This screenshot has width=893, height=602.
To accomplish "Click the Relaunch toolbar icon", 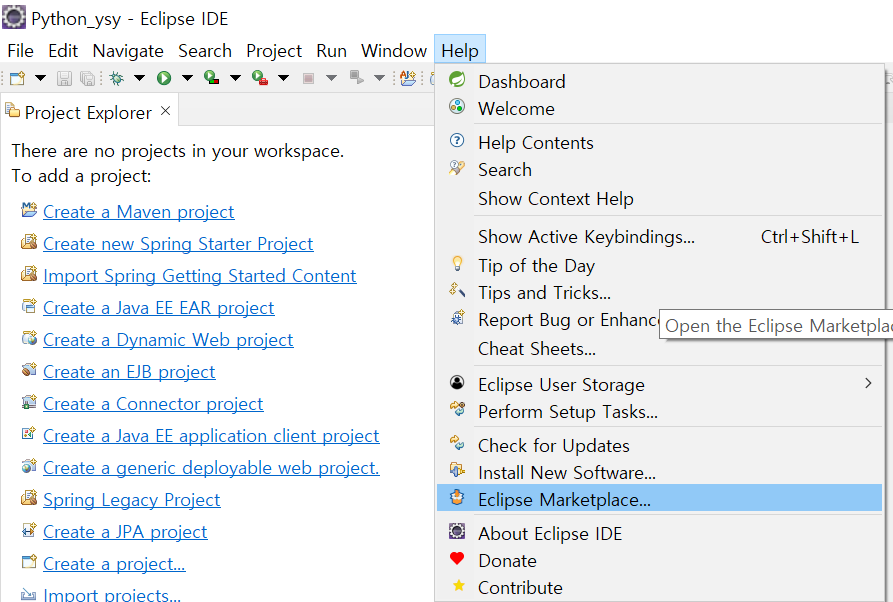I will 357,78.
